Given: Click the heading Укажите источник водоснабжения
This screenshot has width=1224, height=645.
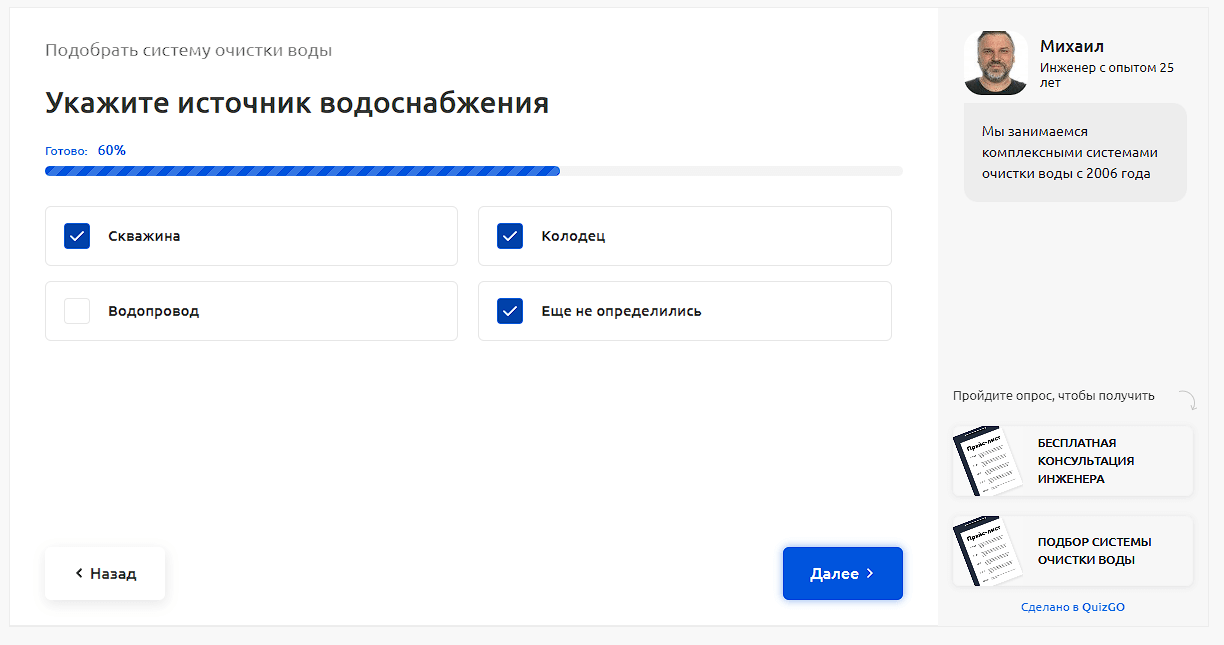Looking at the screenshot, I should 297,103.
